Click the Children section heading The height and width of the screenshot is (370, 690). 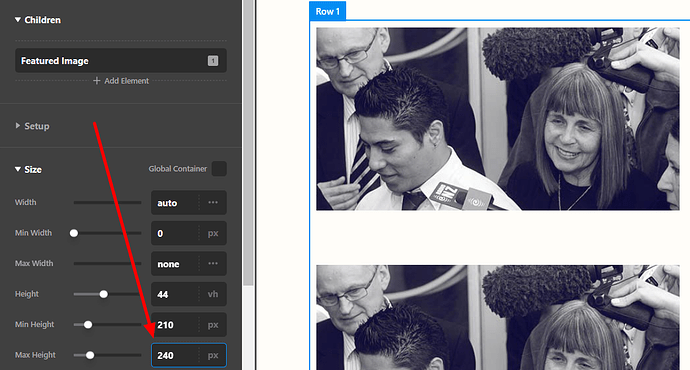point(43,20)
